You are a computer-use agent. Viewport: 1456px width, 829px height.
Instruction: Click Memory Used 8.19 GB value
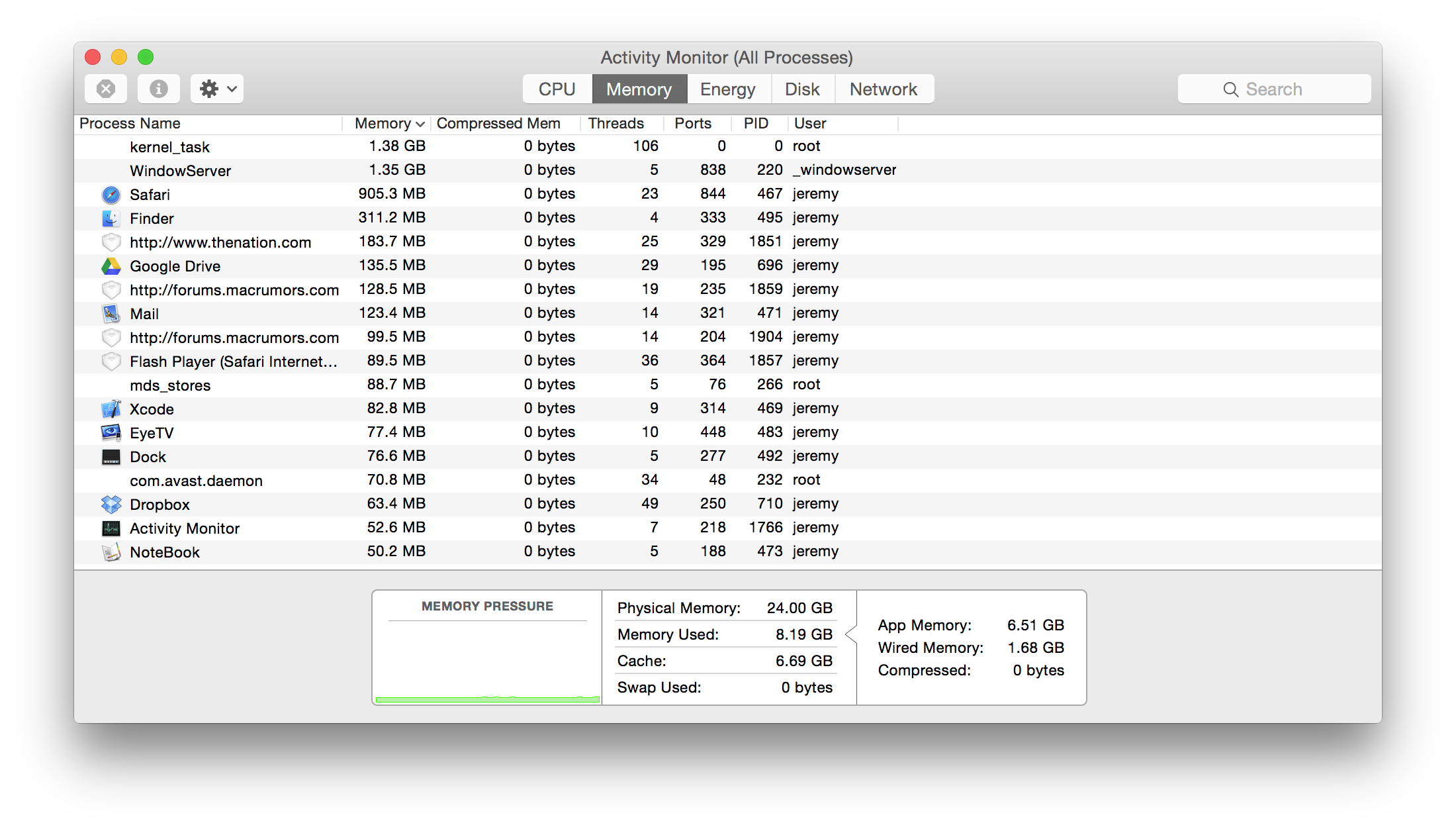[803, 634]
